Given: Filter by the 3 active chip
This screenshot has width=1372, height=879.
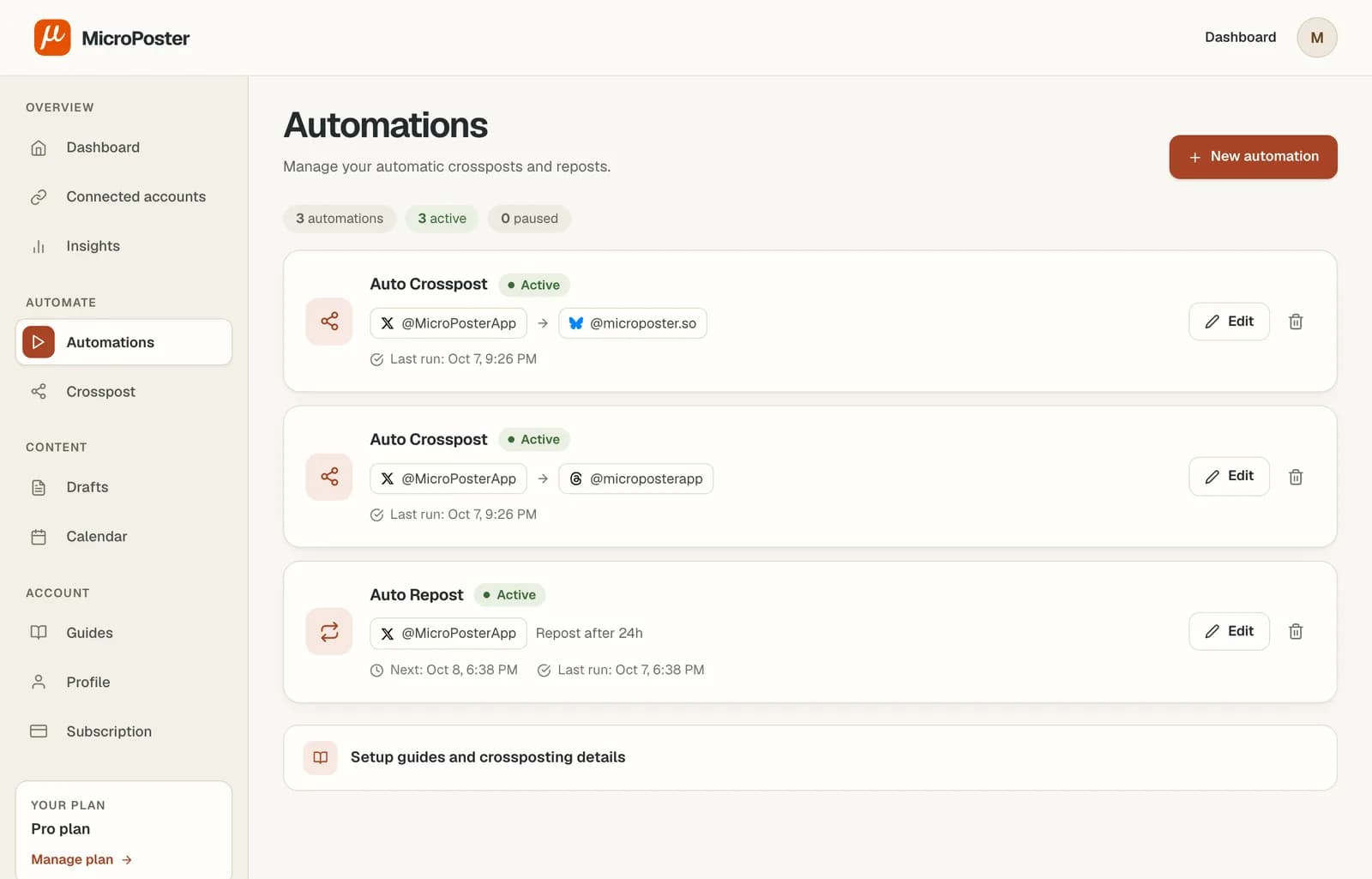Looking at the screenshot, I should tap(442, 219).
